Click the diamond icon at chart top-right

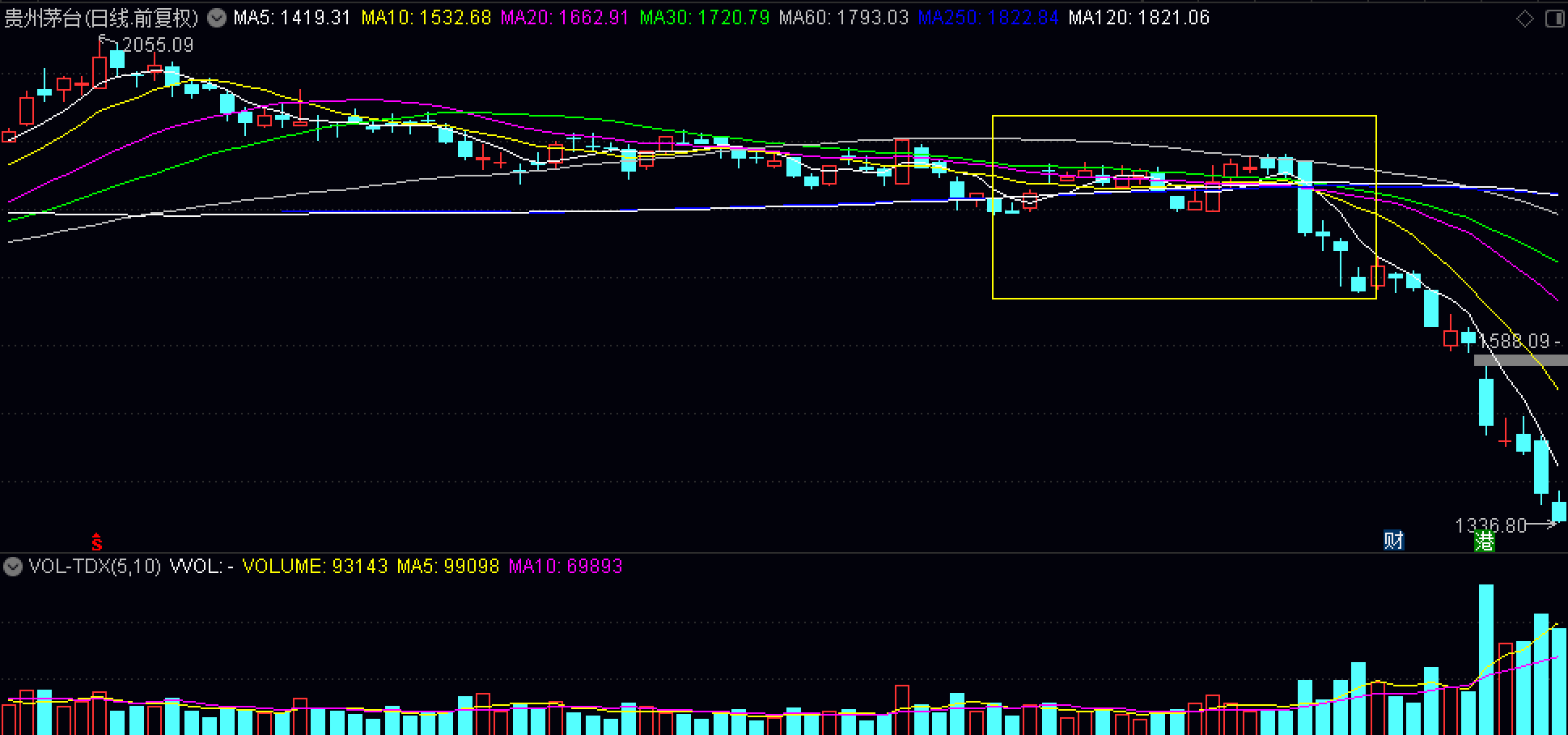click(x=1524, y=19)
